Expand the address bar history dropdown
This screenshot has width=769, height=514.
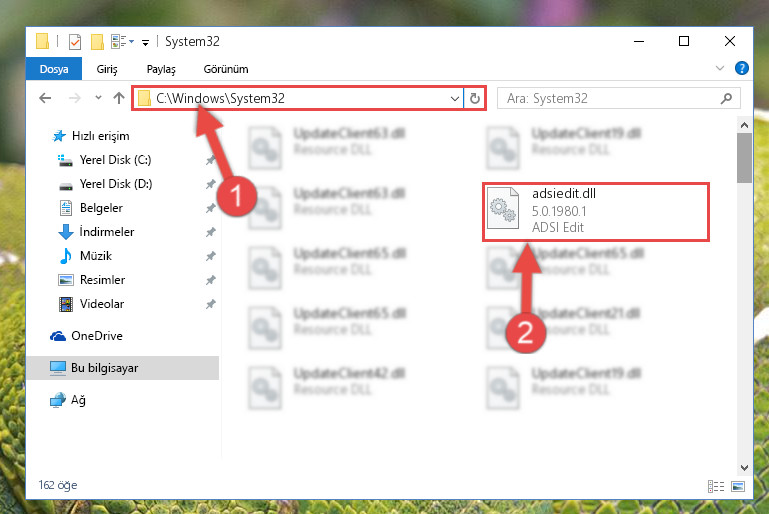point(455,99)
